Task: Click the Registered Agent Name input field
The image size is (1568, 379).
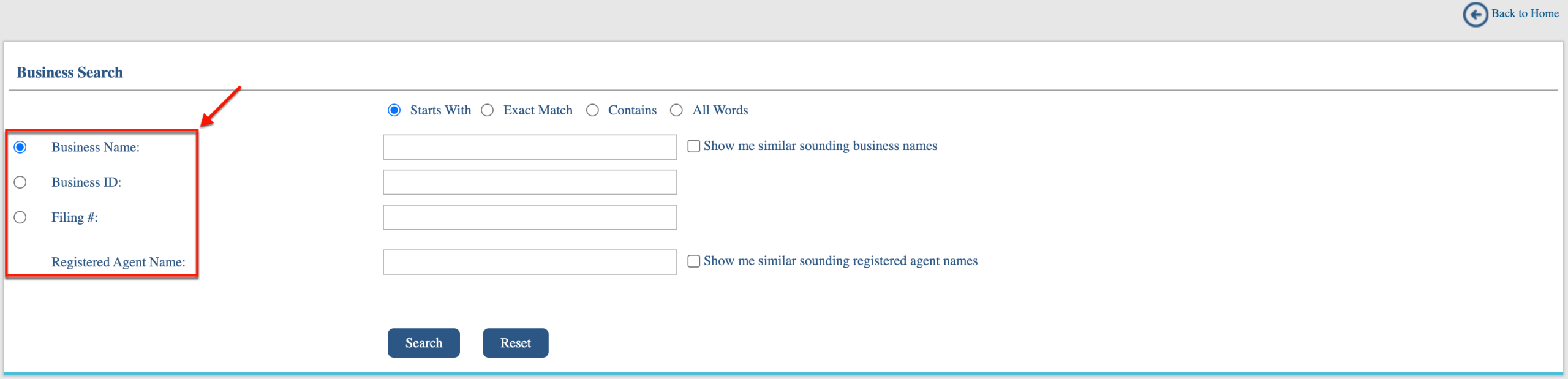Action: (x=530, y=262)
